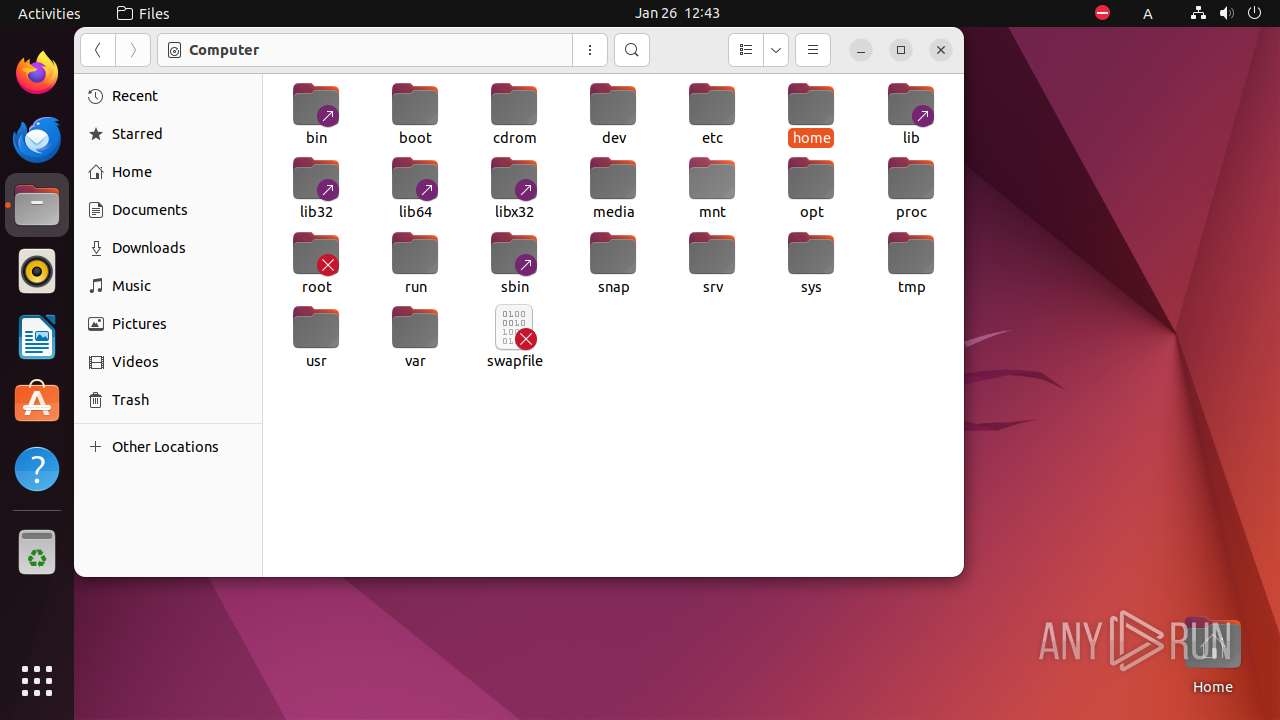Screen dimensions: 1280x720
Task: Open Recent in the sidebar
Action: pyautogui.click(x=168, y=96)
